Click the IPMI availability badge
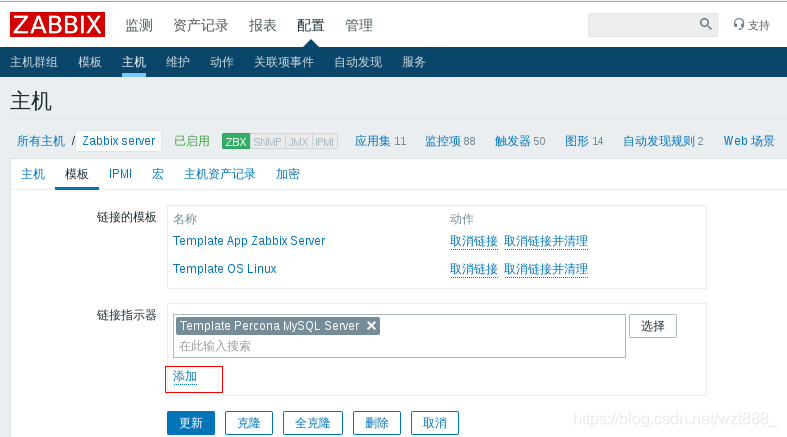 point(325,141)
